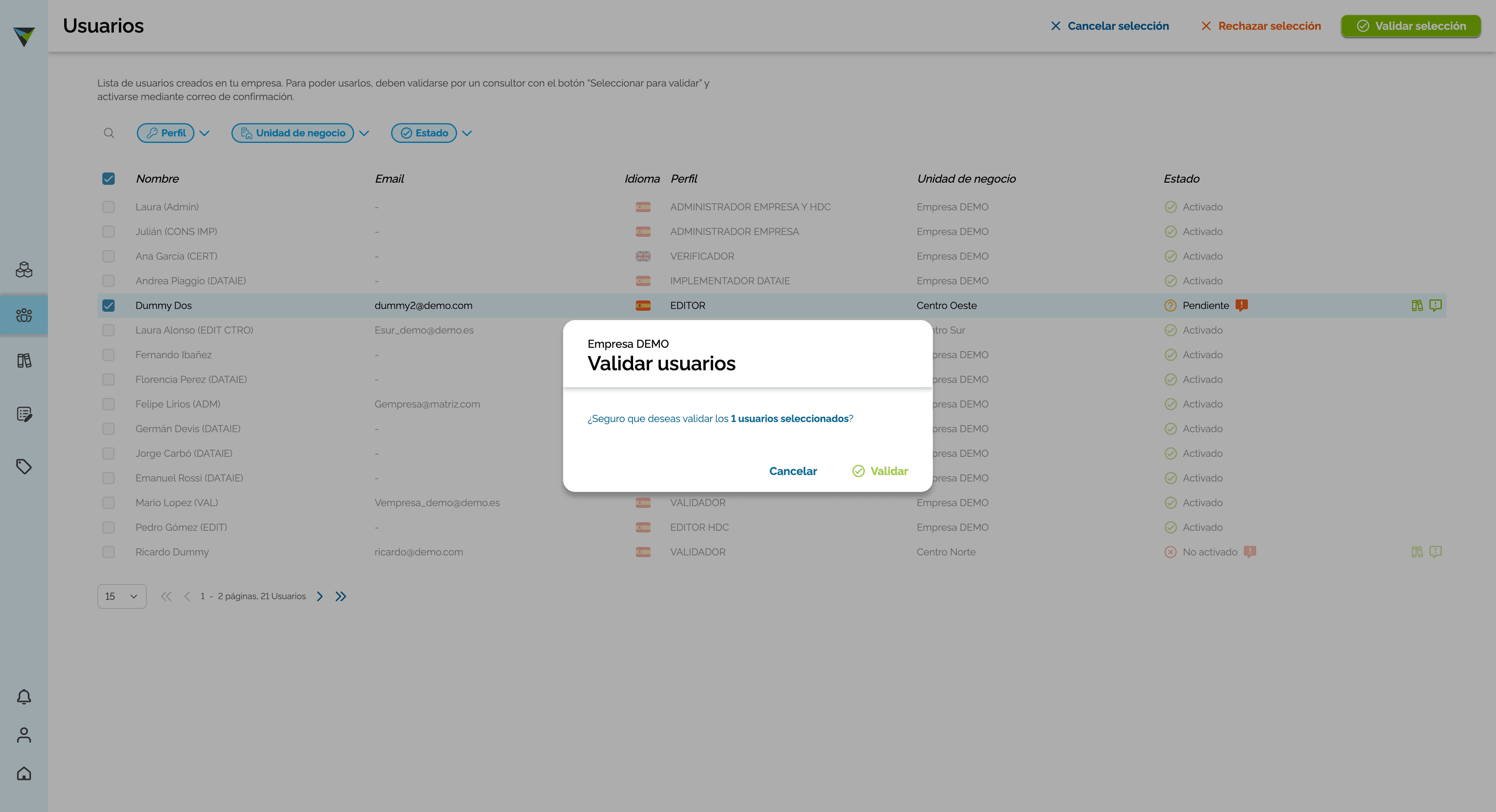
Task: Toggle the select-all checkbox in header
Action: pos(109,179)
